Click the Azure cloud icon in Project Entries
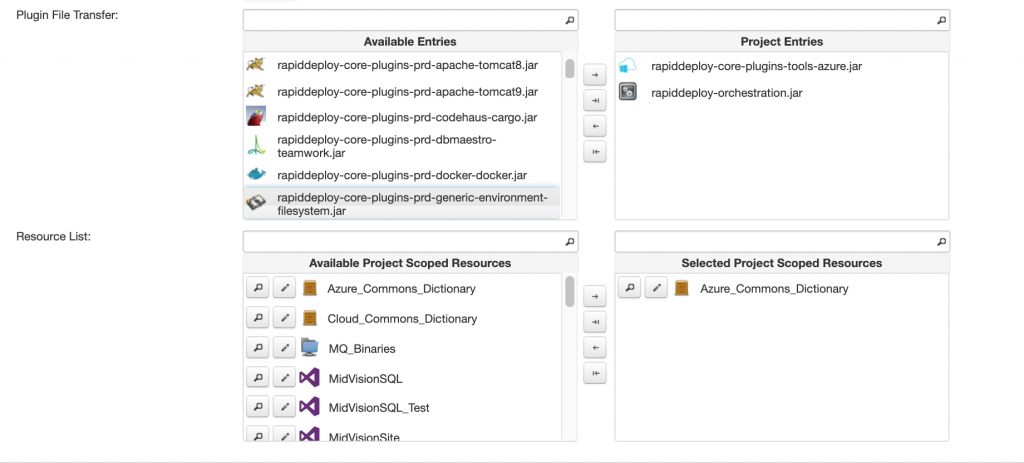The image size is (1024, 463). click(x=628, y=66)
